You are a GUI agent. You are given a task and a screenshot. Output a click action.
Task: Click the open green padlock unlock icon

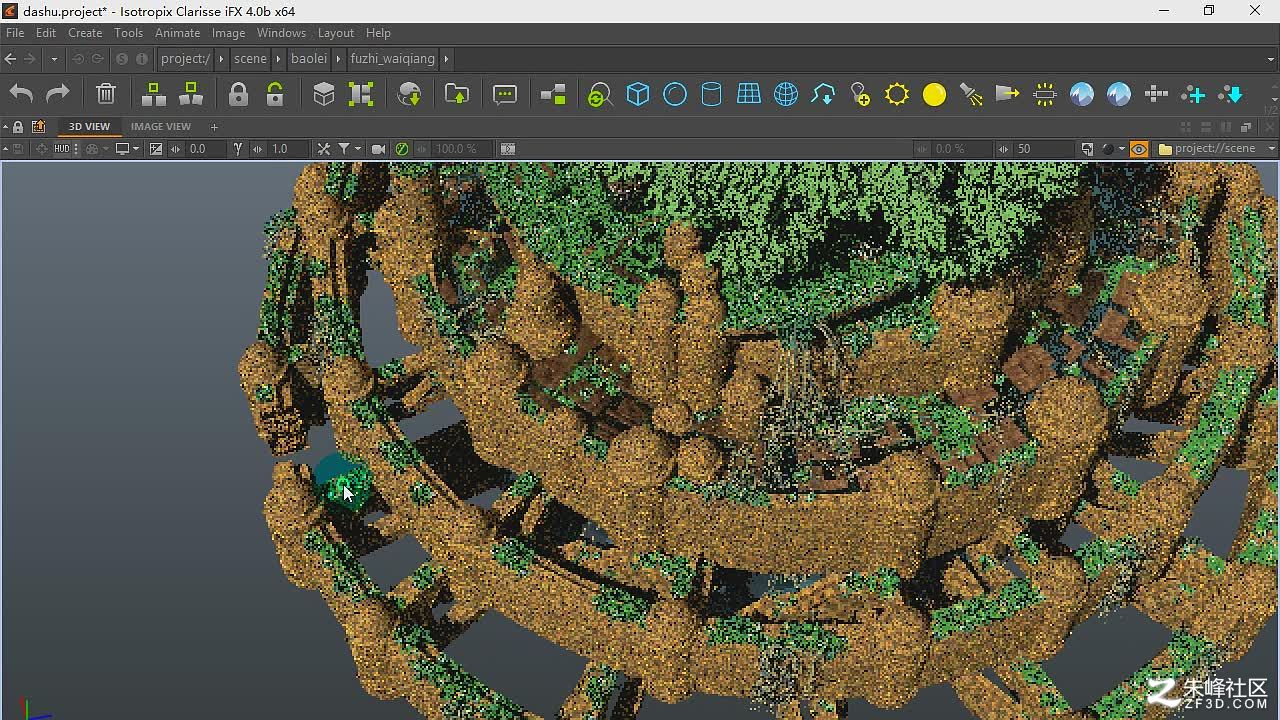275,94
